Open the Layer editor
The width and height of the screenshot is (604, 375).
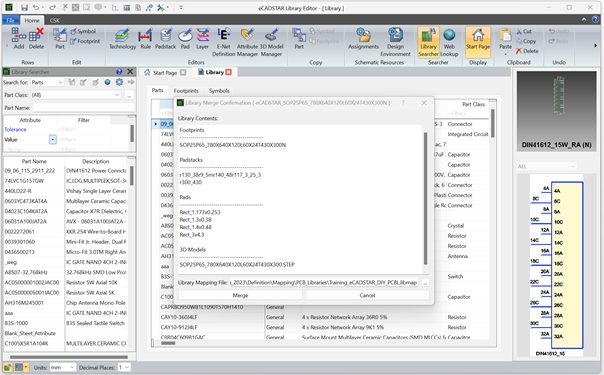[x=202, y=39]
